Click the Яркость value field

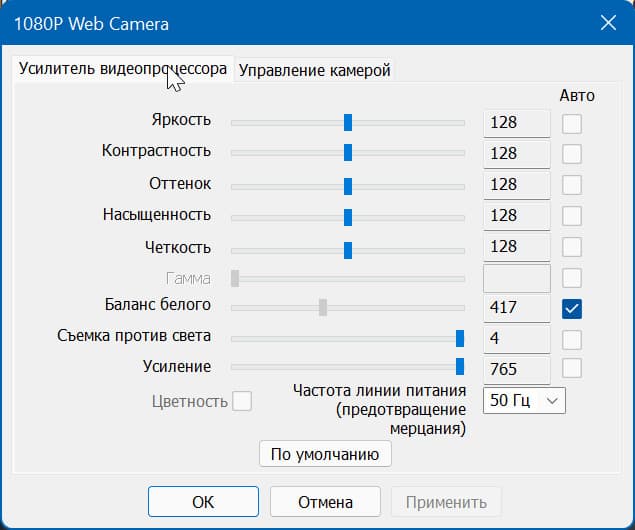tap(516, 123)
